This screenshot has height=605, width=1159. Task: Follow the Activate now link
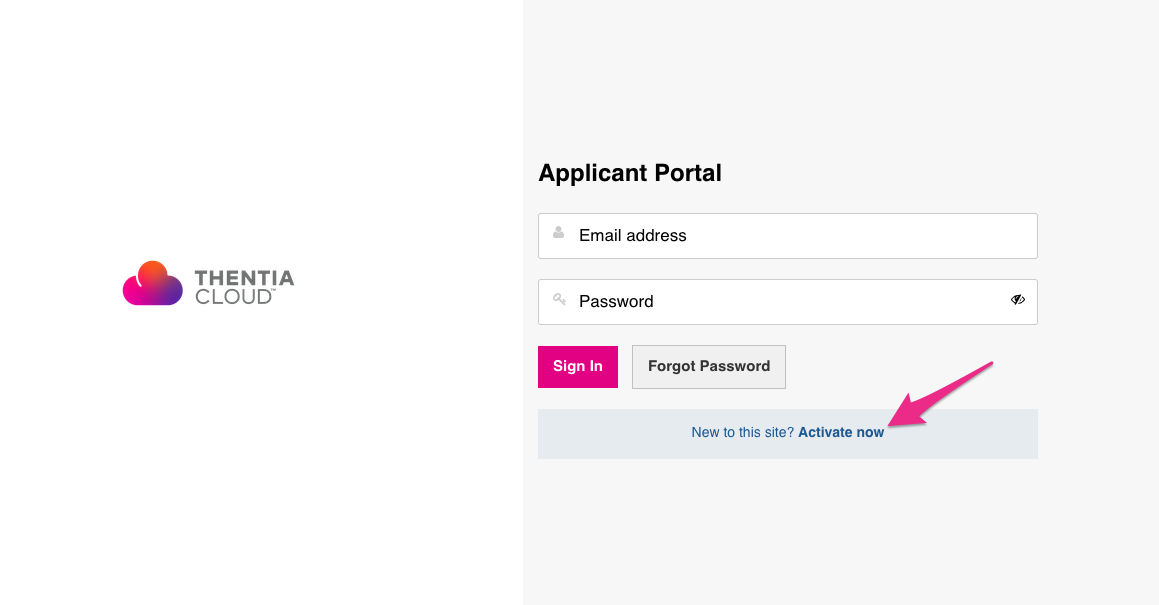(841, 433)
